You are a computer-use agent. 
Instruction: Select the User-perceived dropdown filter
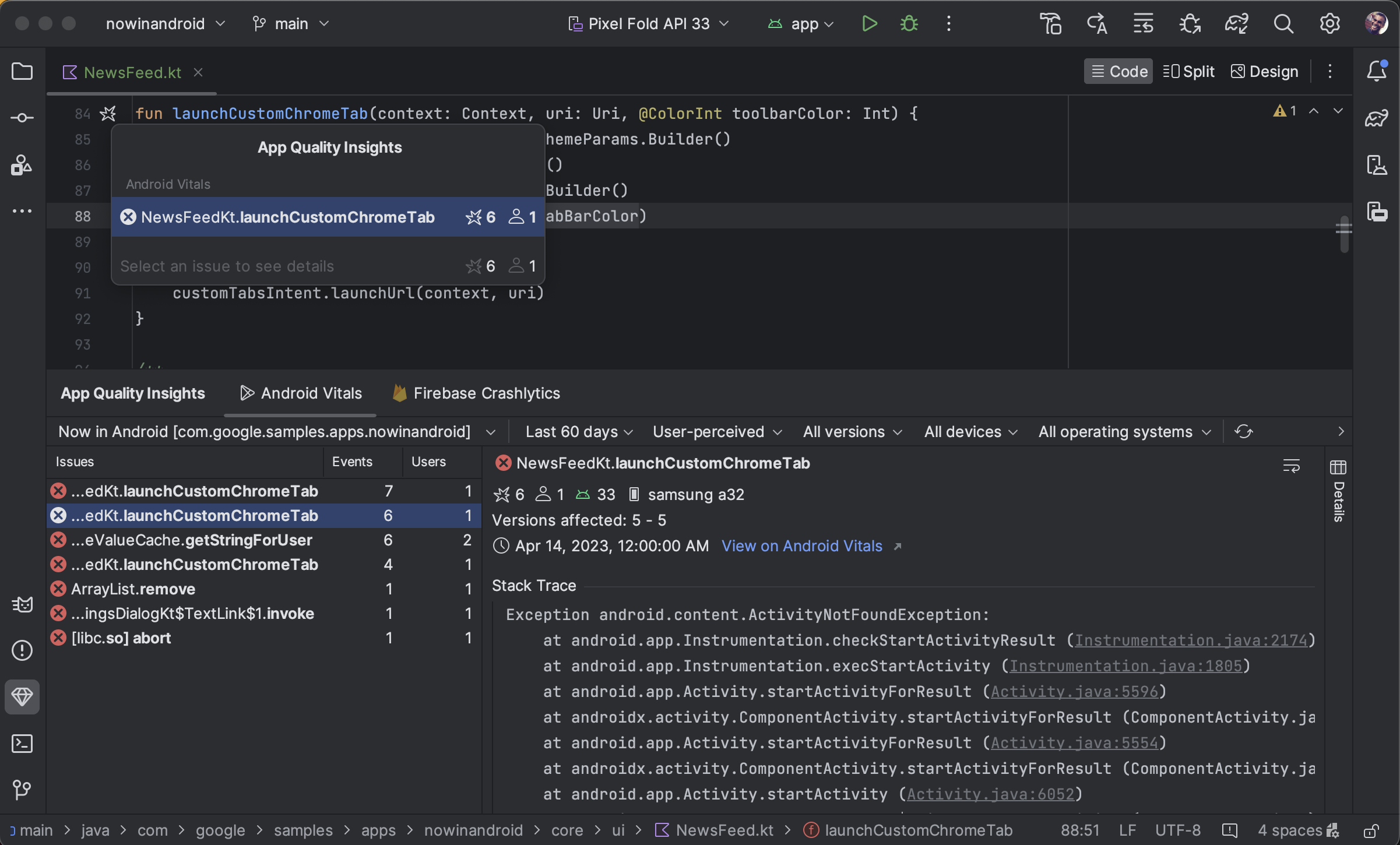click(x=716, y=432)
